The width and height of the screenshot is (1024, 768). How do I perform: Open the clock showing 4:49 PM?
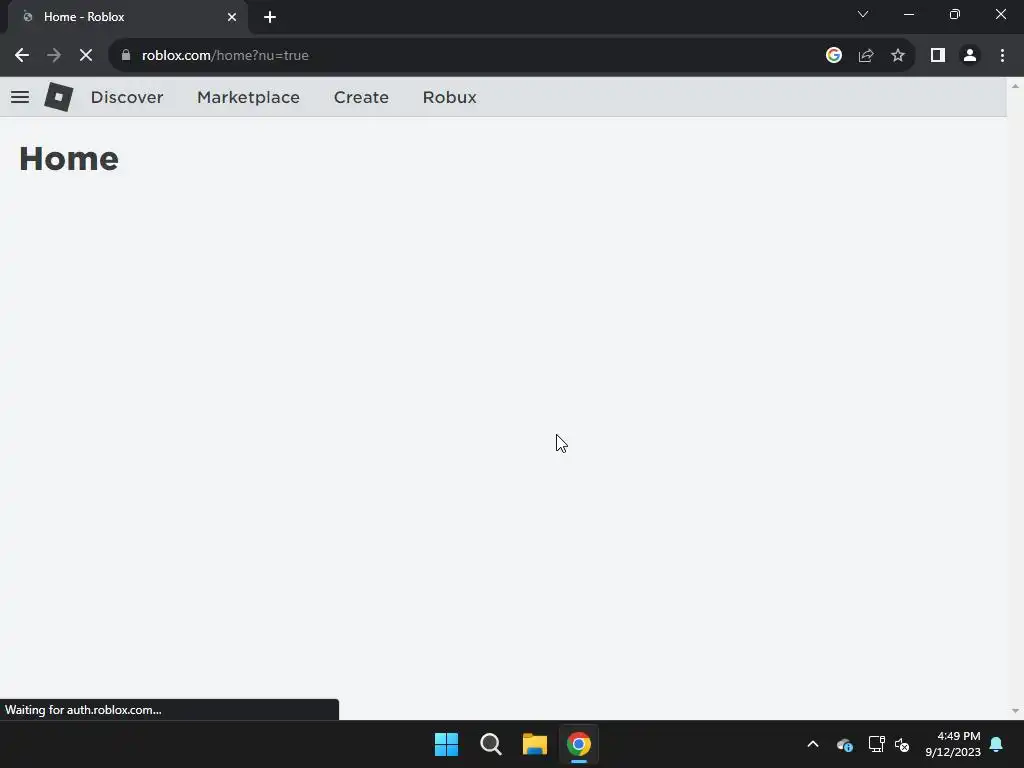[953, 744]
